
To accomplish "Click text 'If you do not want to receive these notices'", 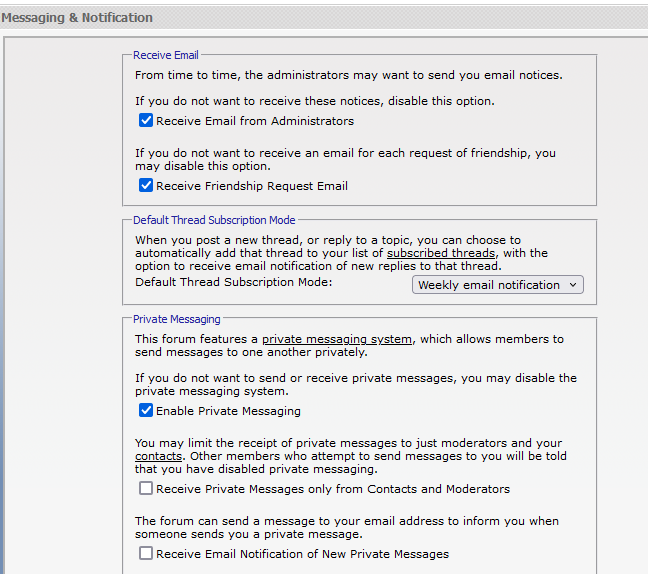I will tap(258, 101).
